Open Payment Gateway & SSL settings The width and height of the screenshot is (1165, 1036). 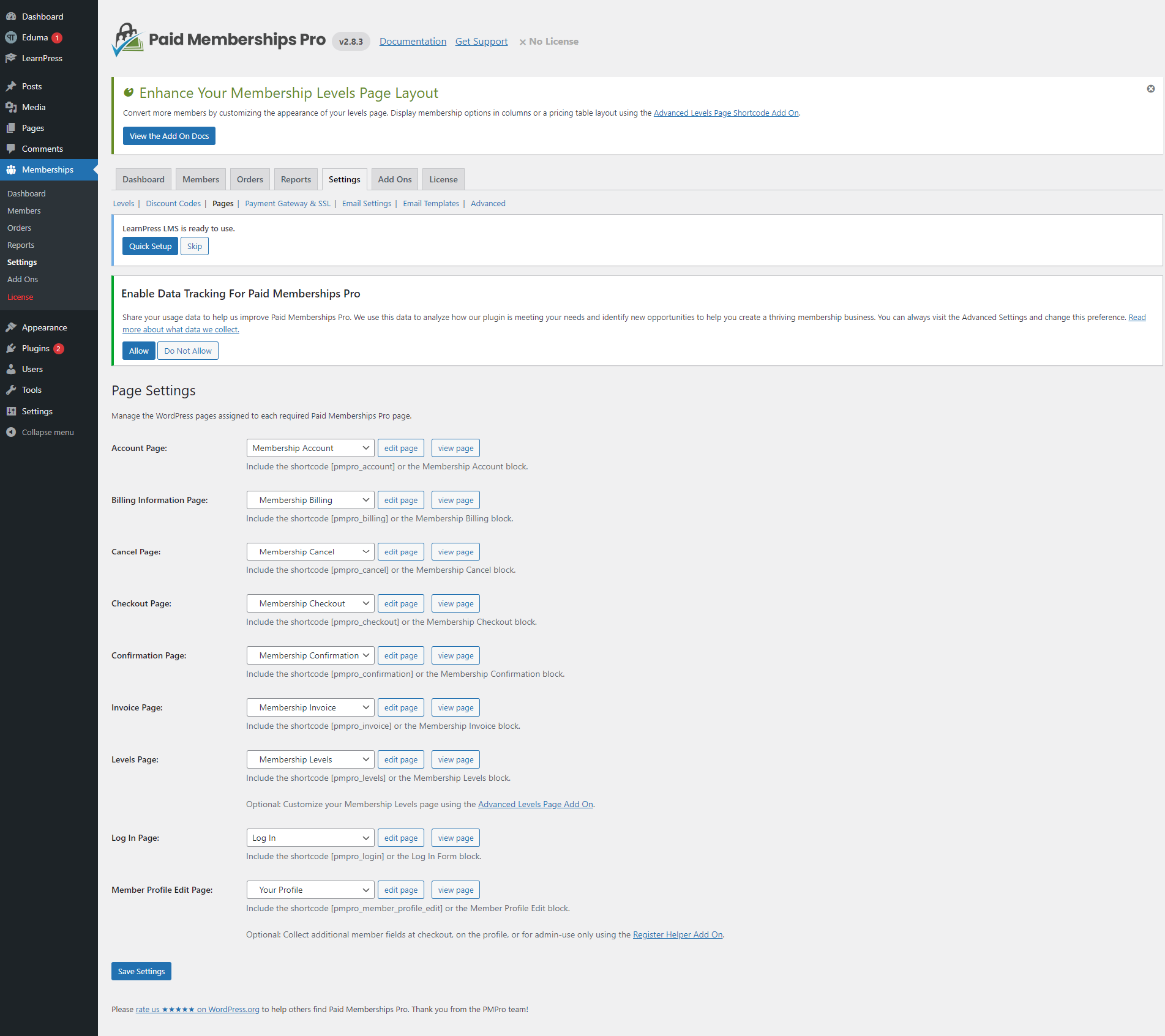tap(288, 204)
